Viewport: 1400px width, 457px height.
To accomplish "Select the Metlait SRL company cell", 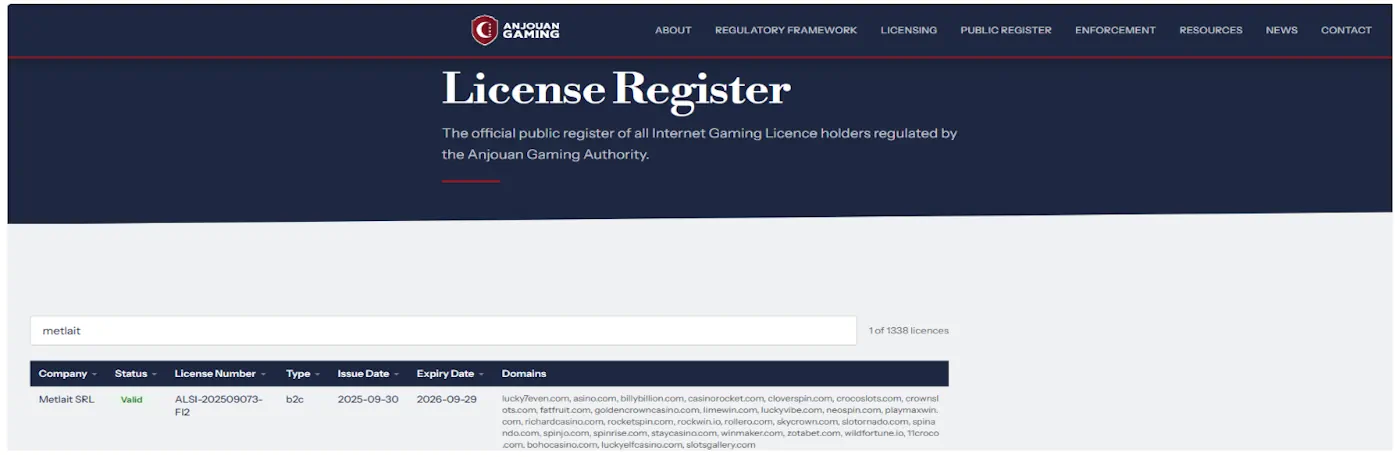I will point(65,399).
